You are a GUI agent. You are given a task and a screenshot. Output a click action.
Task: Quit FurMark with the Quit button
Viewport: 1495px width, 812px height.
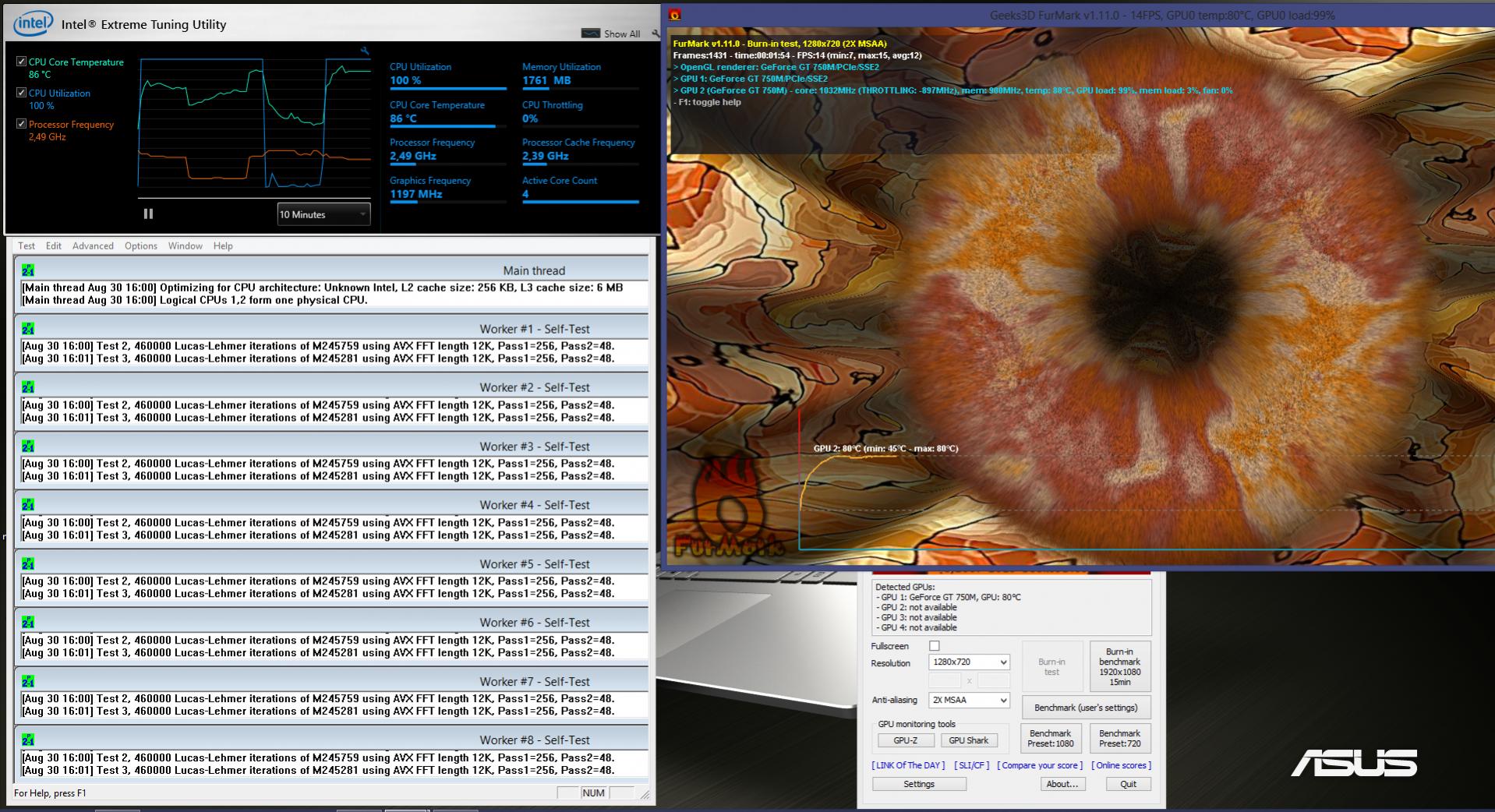coord(1128,784)
